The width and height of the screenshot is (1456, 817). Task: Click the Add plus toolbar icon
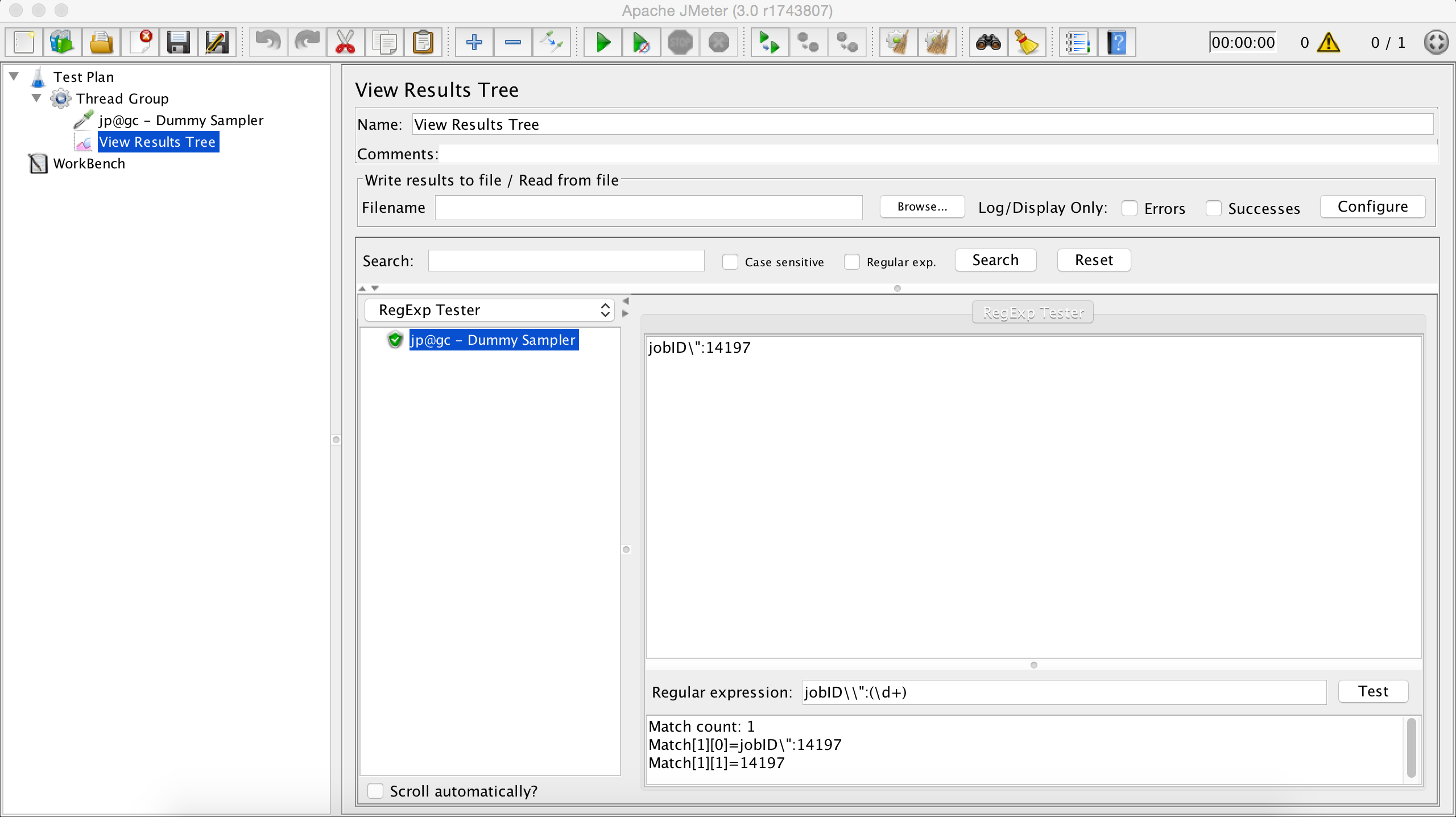pyautogui.click(x=474, y=42)
